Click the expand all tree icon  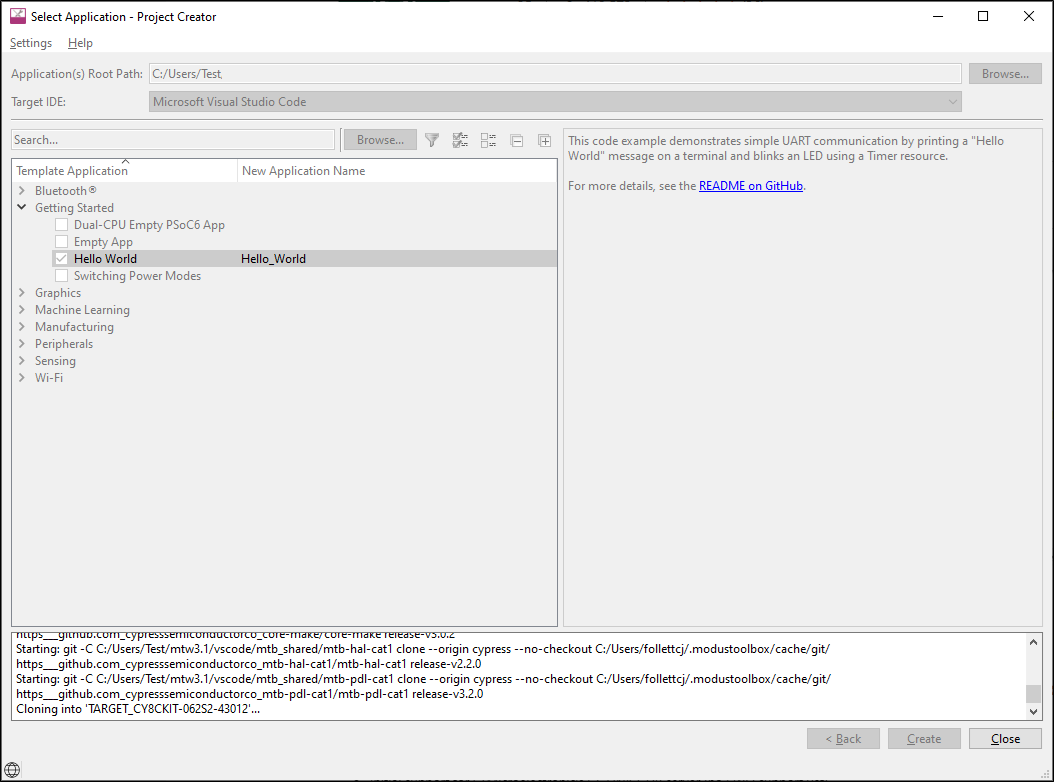[544, 140]
